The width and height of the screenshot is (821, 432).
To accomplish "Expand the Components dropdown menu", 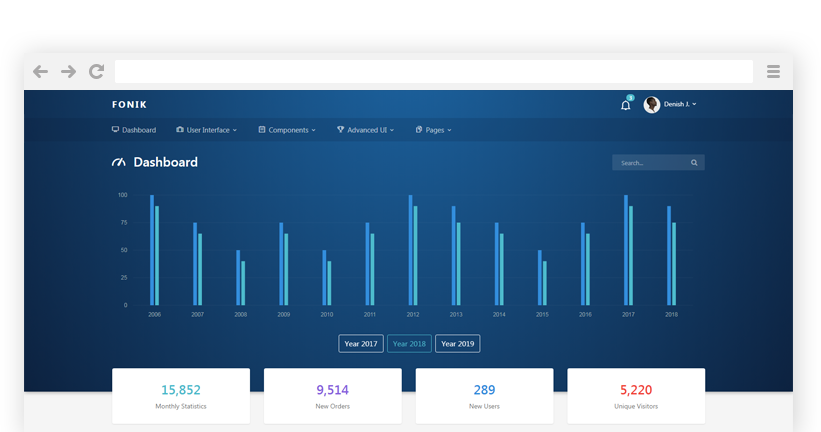I will click(x=287, y=130).
